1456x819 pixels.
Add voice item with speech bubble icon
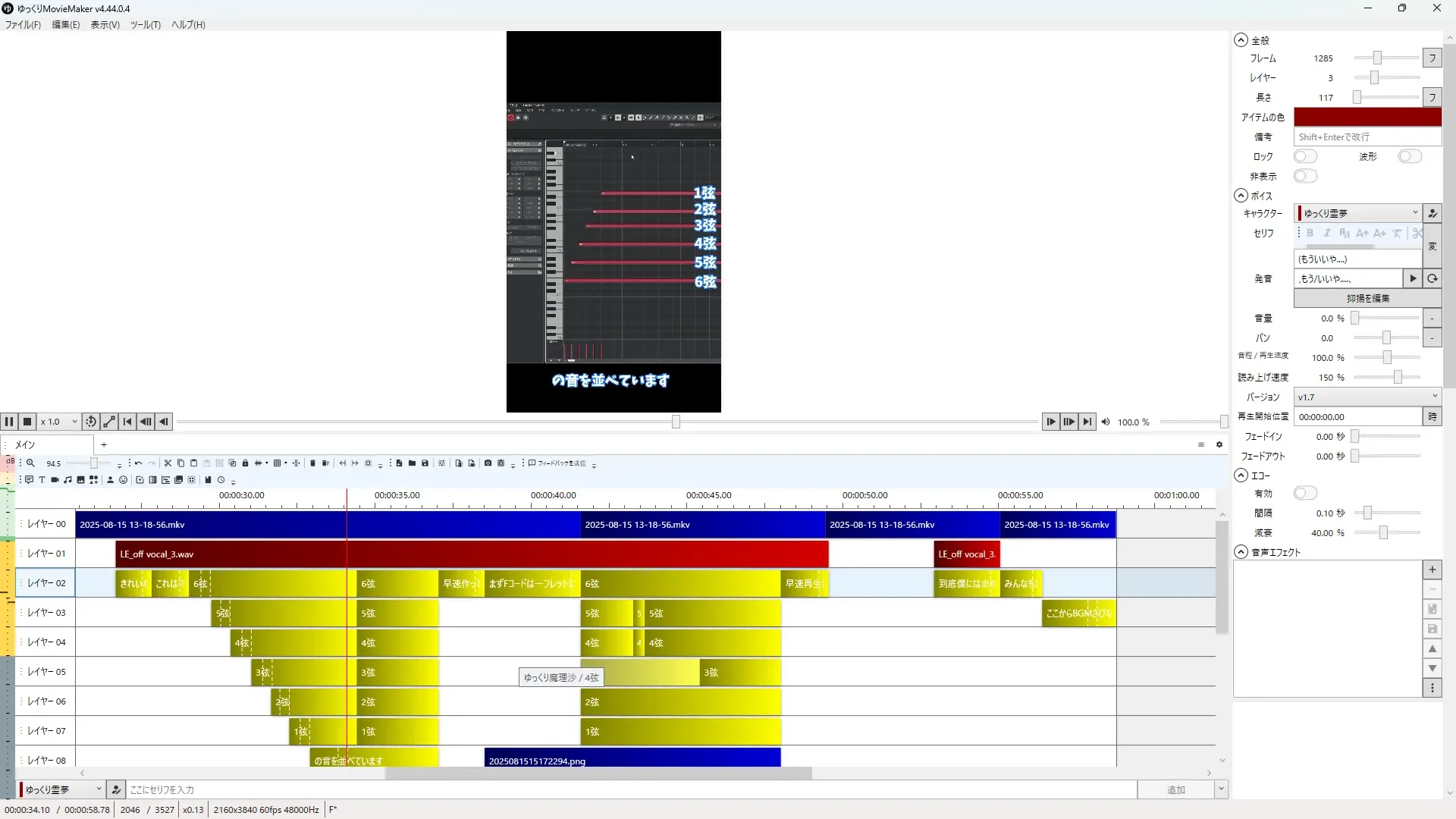[x=29, y=480]
